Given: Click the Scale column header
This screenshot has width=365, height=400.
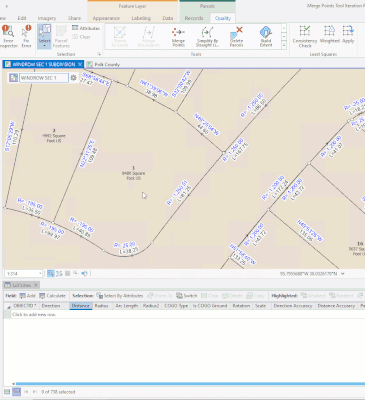Looking at the screenshot, I should 260,306.
